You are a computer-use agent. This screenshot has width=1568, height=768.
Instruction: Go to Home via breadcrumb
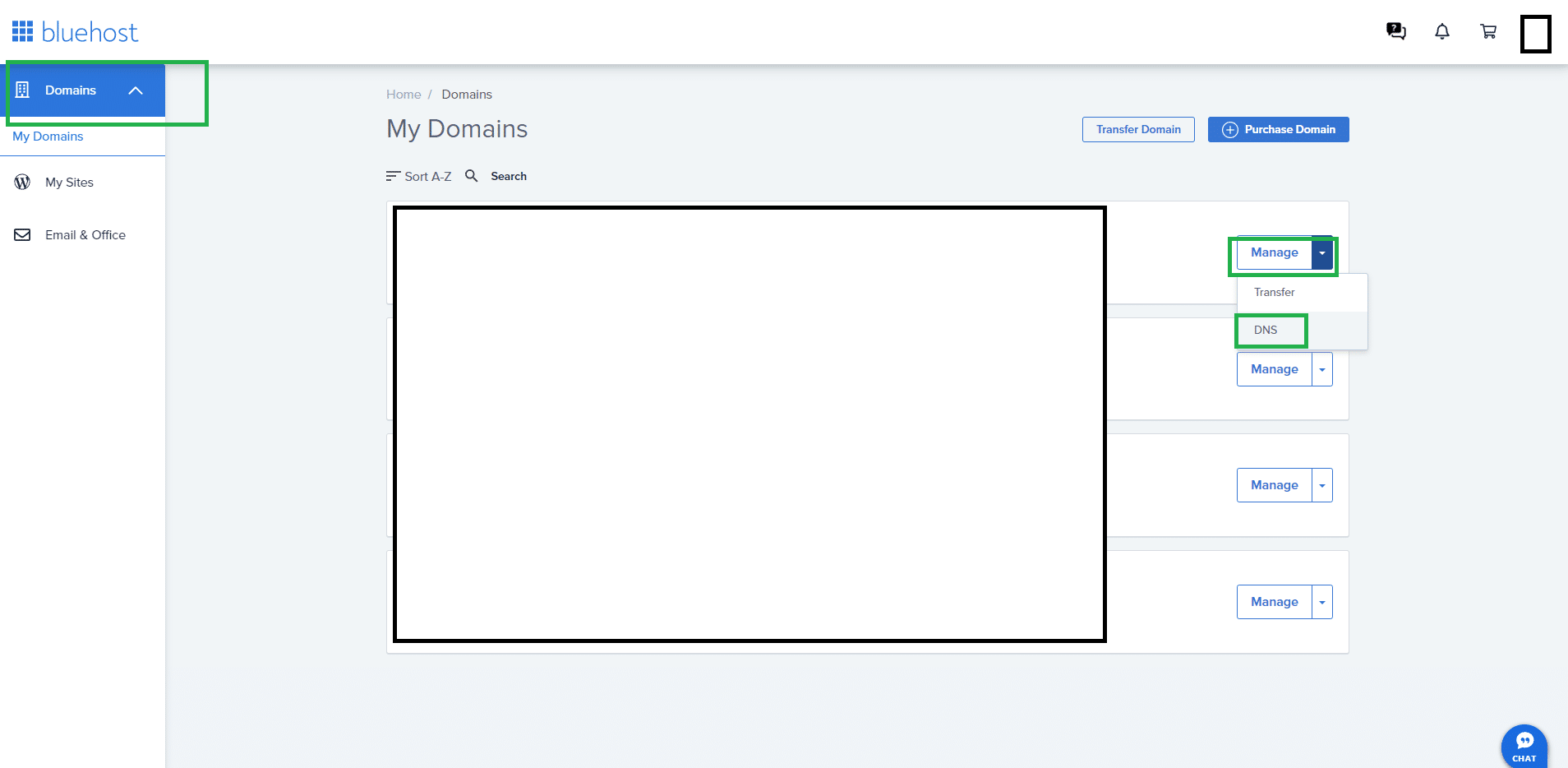(404, 95)
